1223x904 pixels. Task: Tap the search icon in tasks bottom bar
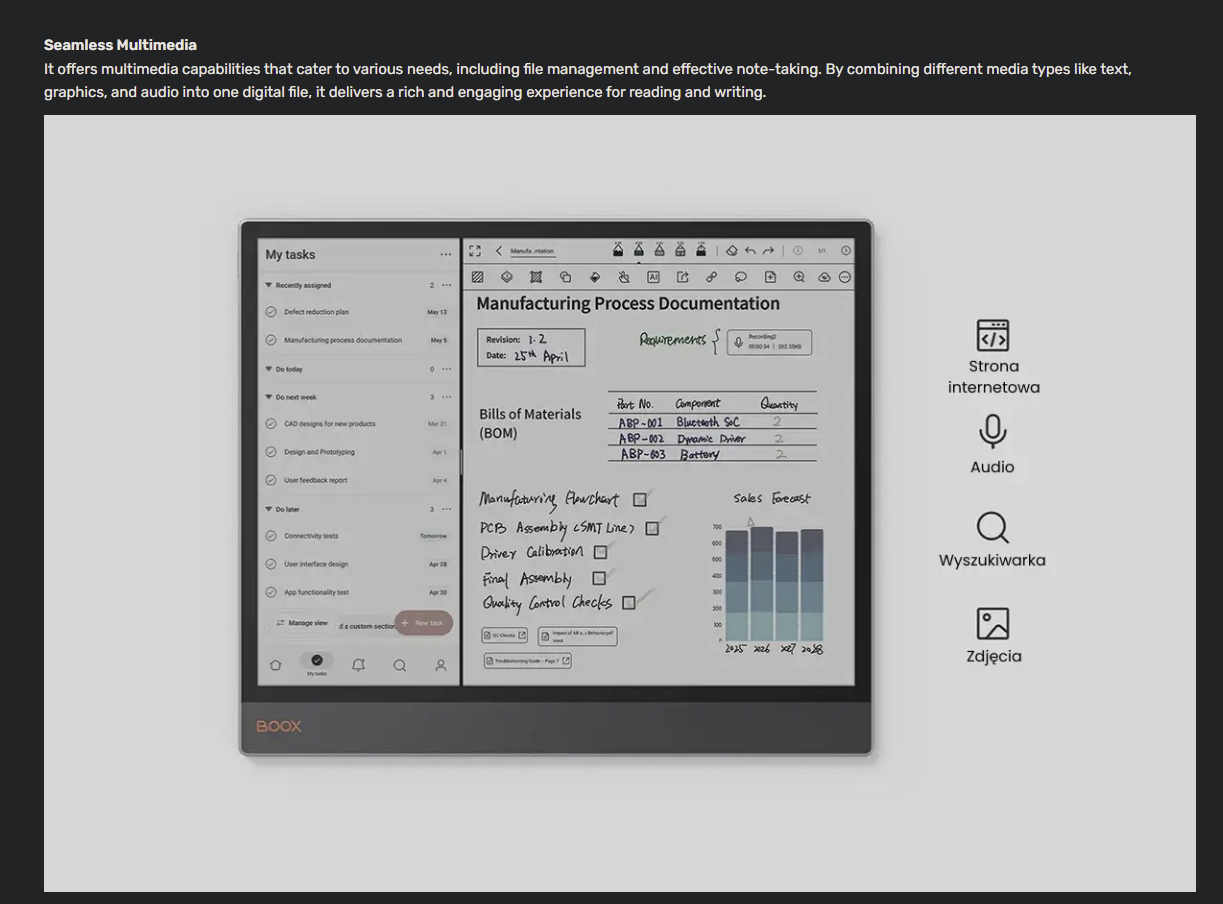tap(400, 665)
